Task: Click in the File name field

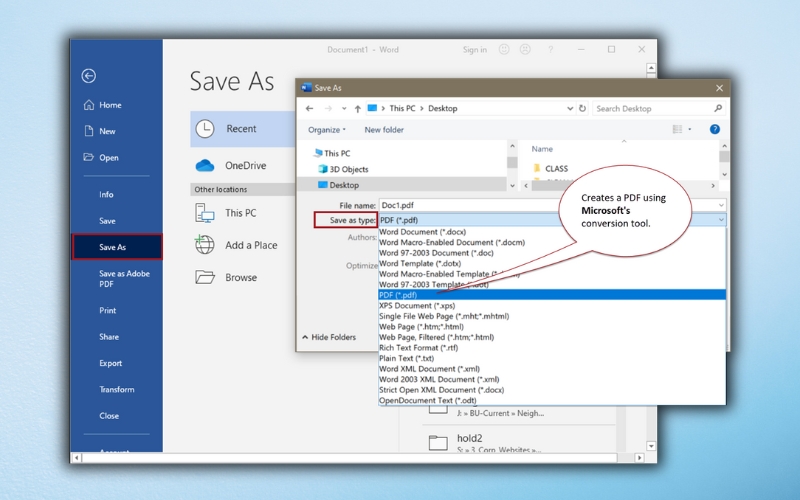Action: (552, 205)
